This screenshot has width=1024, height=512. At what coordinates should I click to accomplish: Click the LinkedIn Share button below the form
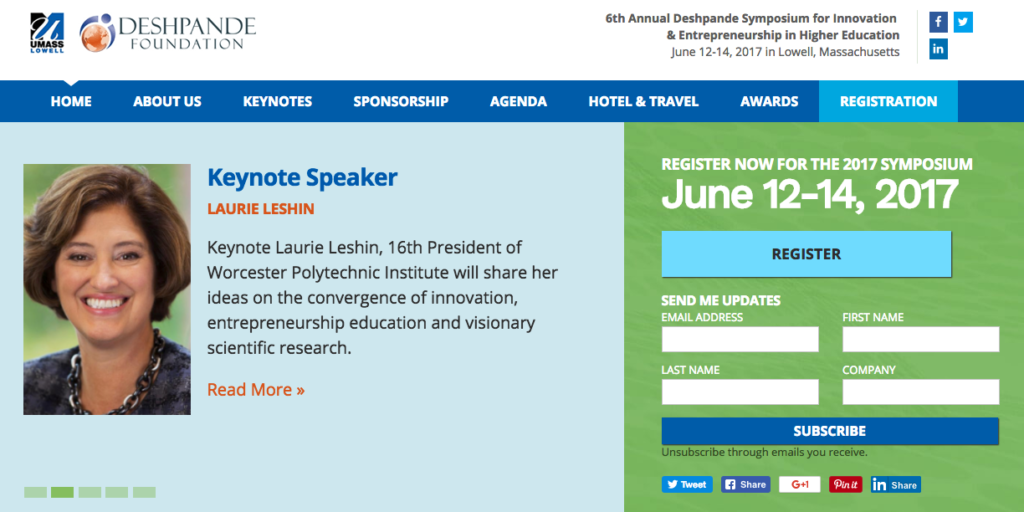coord(895,485)
